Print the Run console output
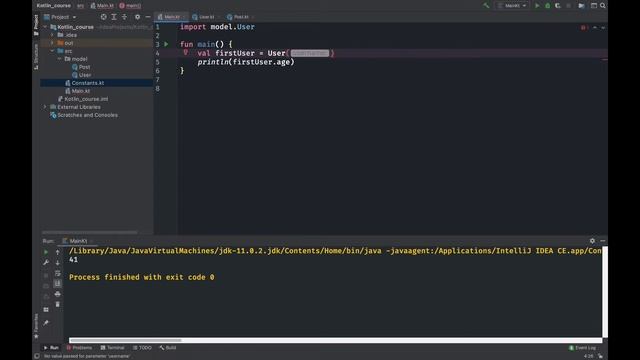 [58, 294]
